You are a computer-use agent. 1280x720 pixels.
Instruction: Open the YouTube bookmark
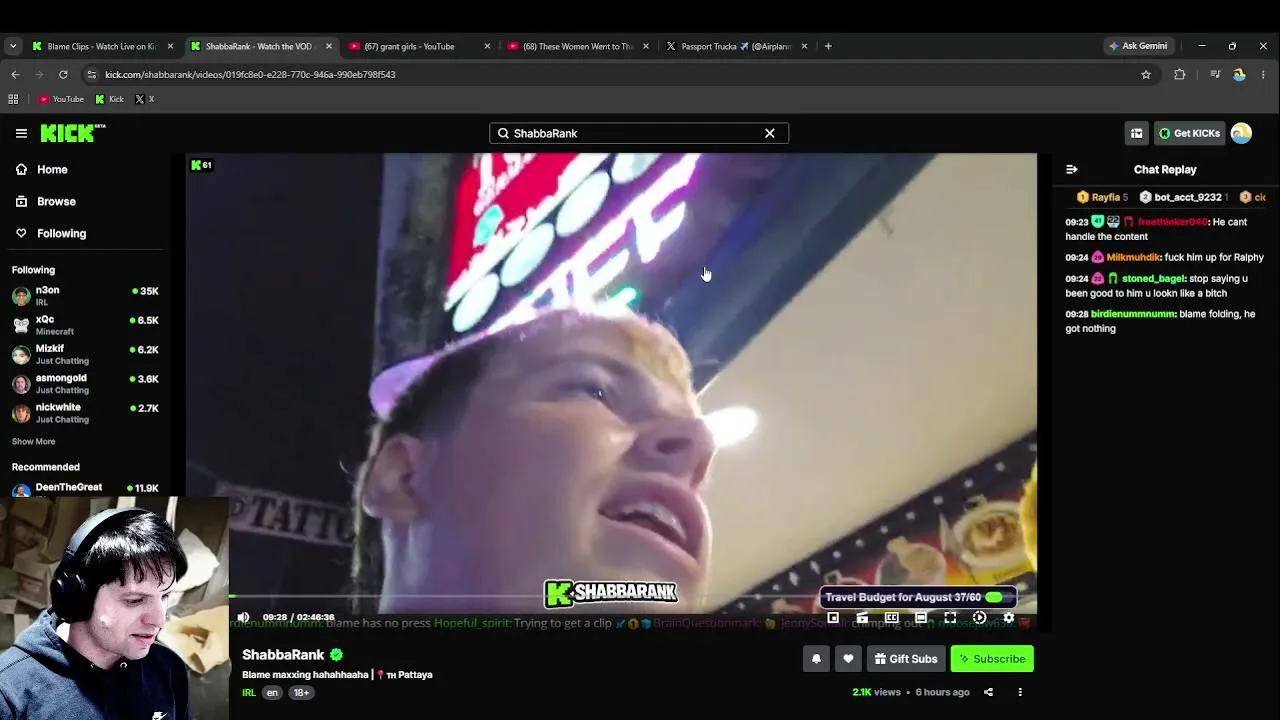61,99
